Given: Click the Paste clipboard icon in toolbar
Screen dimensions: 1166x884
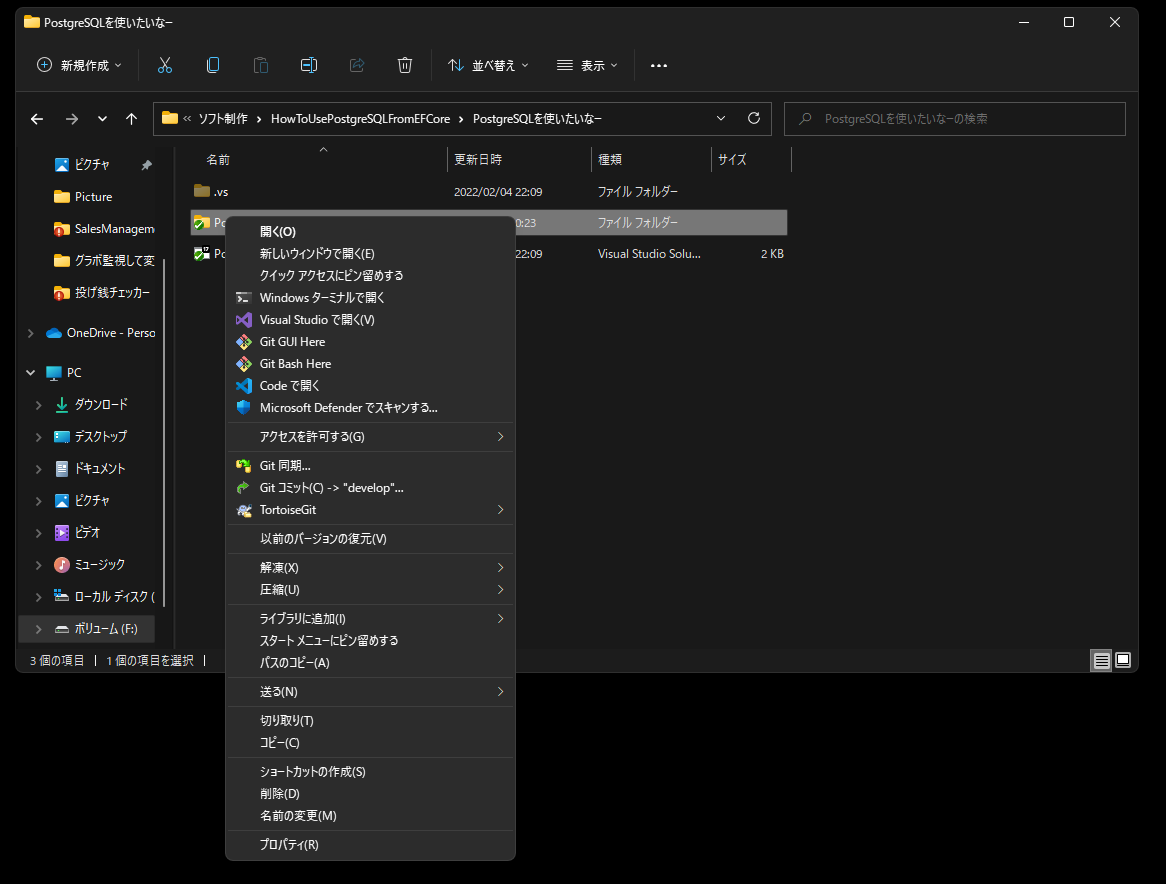Looking at the screenshot, I should (261, 65).
